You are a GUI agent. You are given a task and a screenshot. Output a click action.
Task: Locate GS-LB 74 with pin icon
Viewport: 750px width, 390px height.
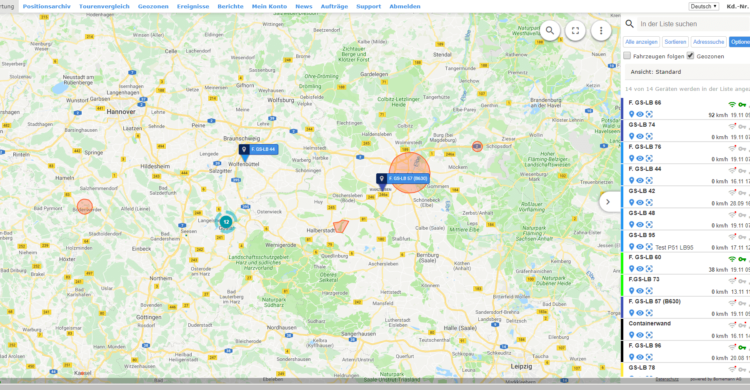click(631, 136)
